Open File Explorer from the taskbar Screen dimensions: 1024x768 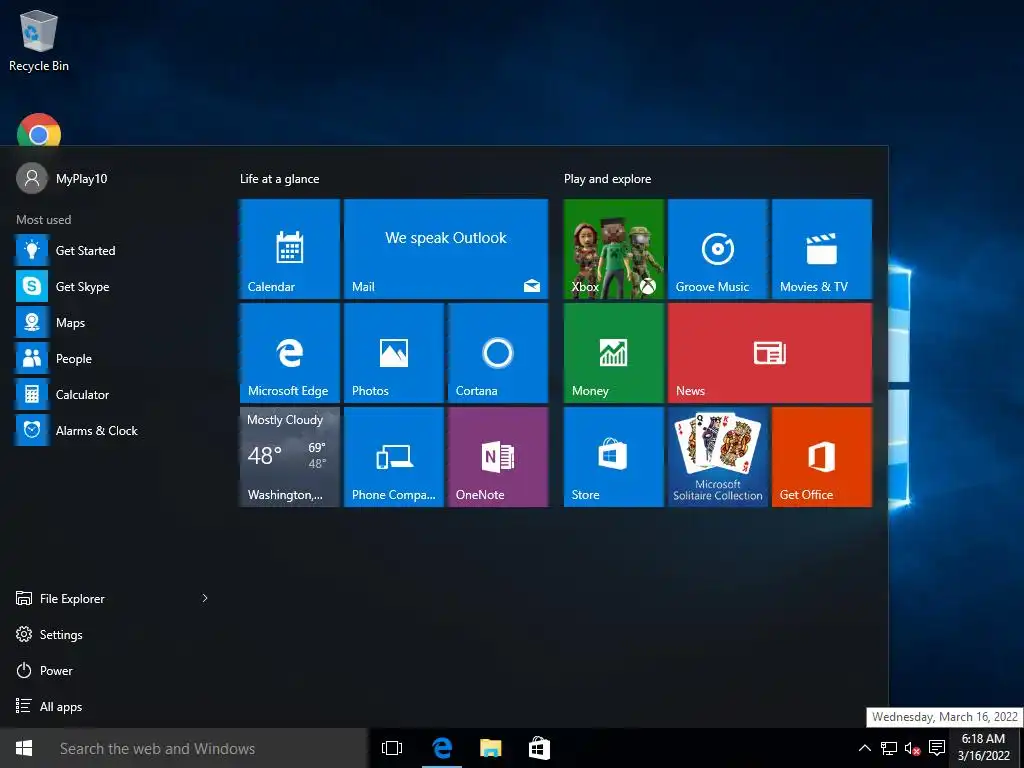pyautogui.click(x=490, y=748)
